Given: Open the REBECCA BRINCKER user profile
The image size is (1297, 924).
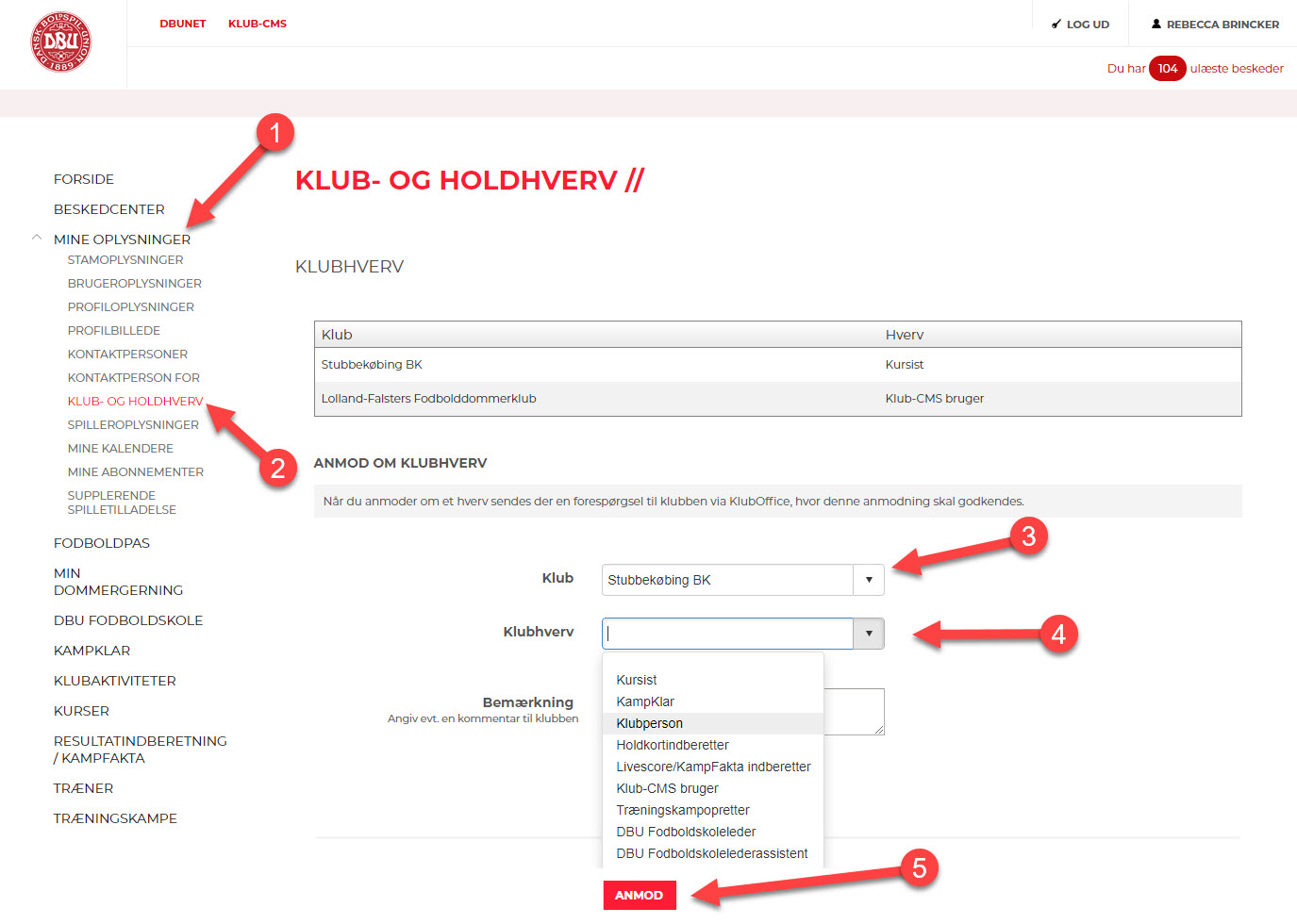Looking at the screenshot, I should click(x=1215, y=25).
